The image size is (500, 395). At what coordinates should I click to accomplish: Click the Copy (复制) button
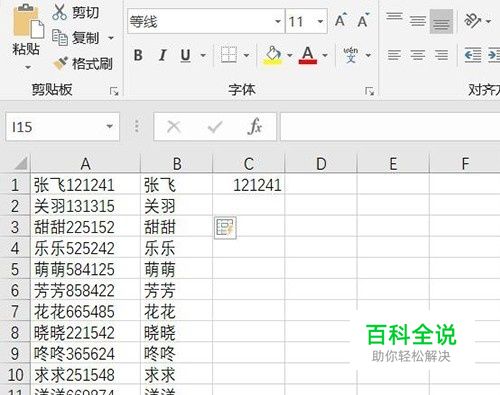point(76,37)
